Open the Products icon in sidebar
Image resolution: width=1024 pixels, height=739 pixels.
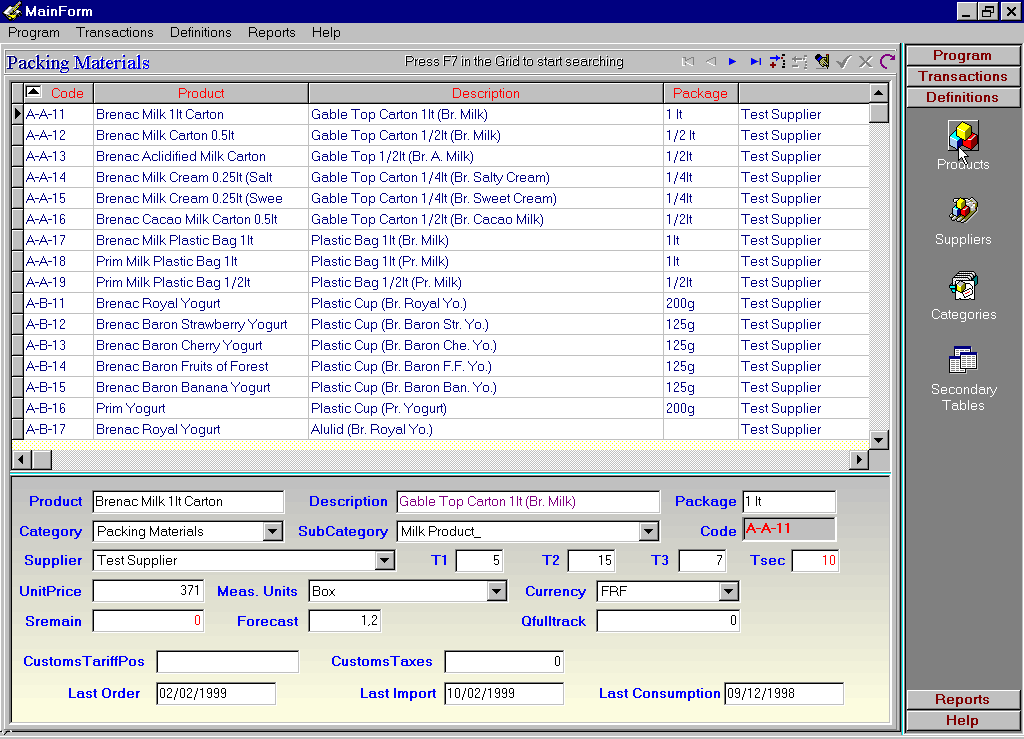[963, 137]
